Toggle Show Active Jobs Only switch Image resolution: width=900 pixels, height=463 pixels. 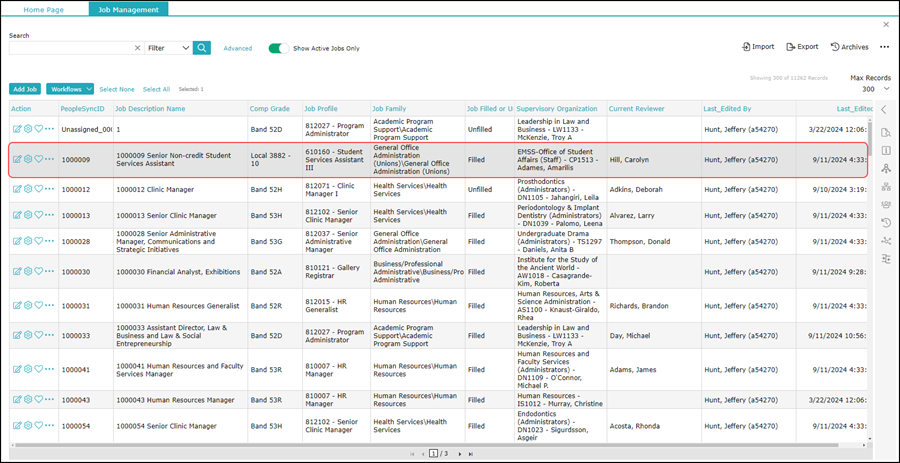click(x=278, y=48)
